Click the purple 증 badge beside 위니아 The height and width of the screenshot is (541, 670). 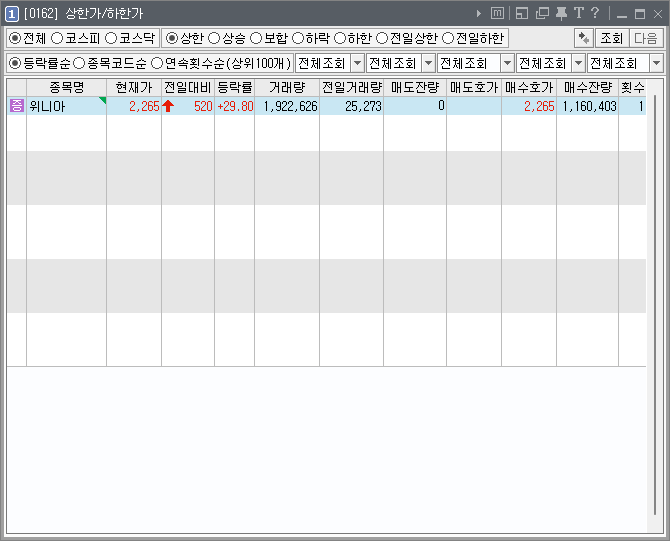pyautogui.click(x=17, y=106)
